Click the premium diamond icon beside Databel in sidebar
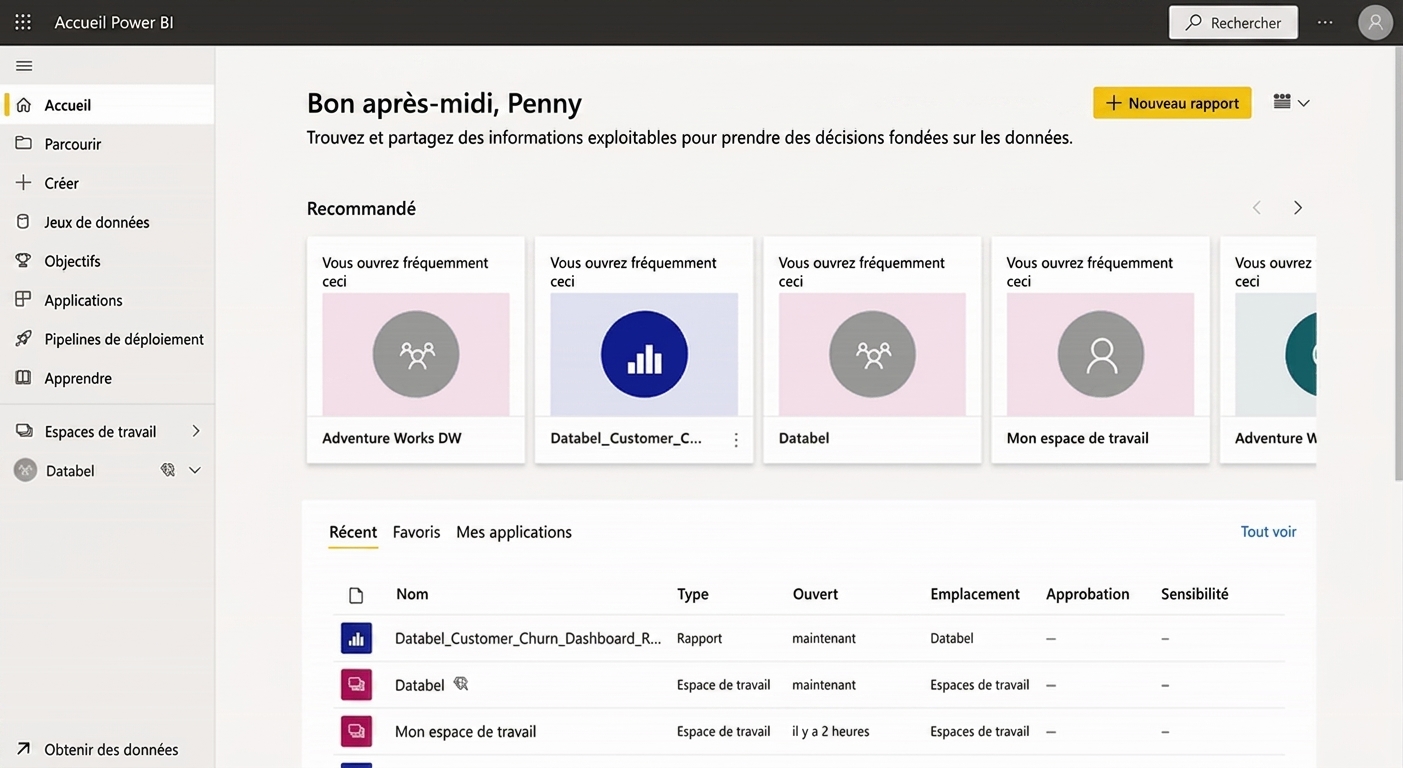The image size is (1403, 768). (168, 470)
